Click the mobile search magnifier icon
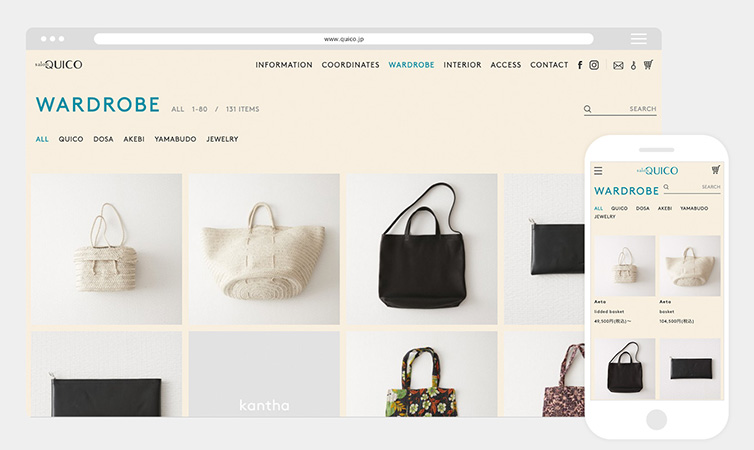754x450 pixels. coord(666,187)
